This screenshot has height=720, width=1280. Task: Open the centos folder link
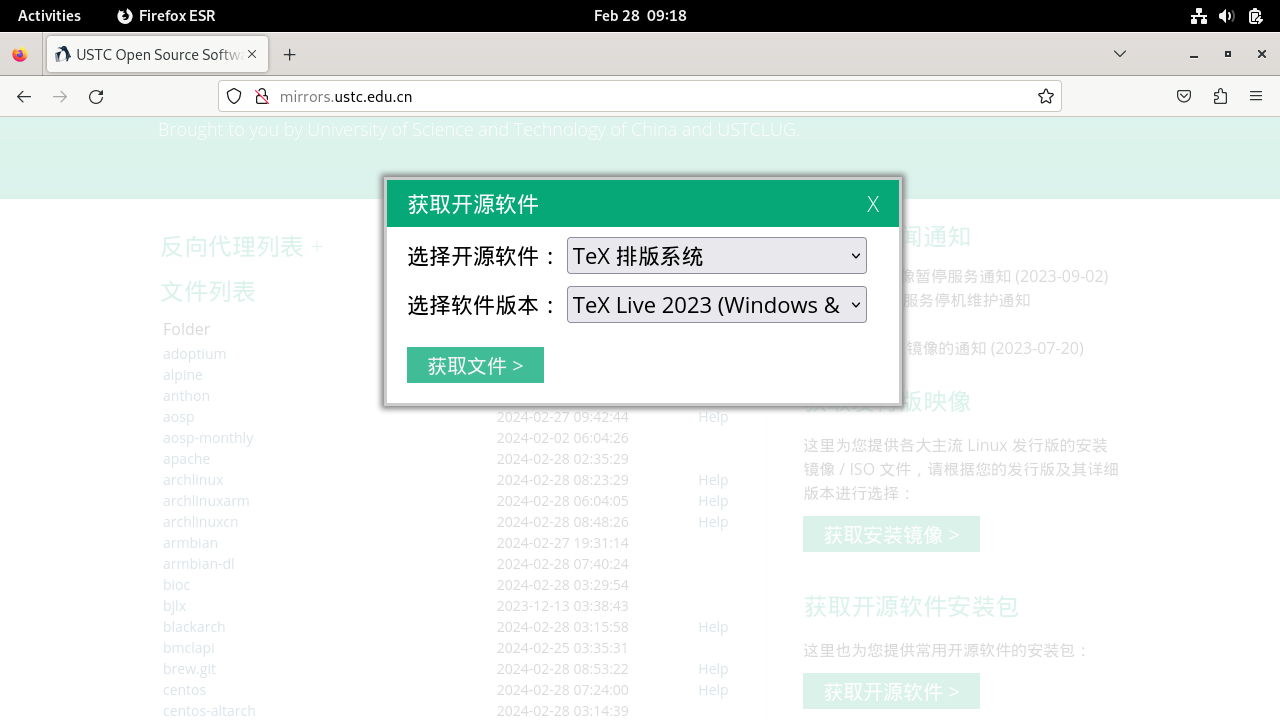pyautogui.click(x=185, y=690)
